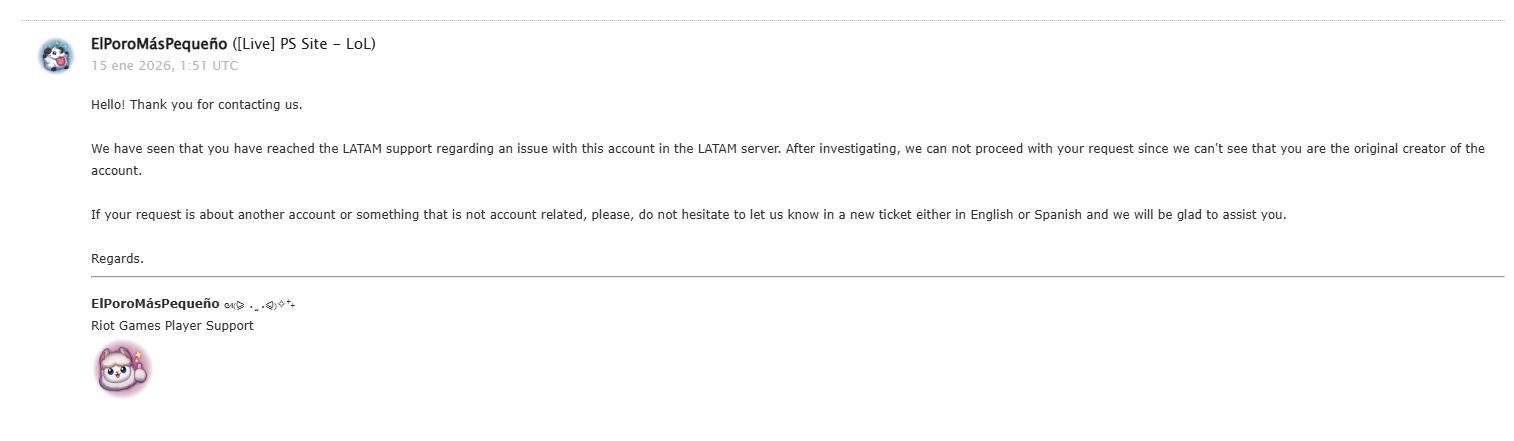Image resolution: width=1514 pixels, height=441 pixels.
Task: Click the timestamp 15 ene 2026, 1:51 UTC
Action: pyautogui.click(x=165, y=66)
